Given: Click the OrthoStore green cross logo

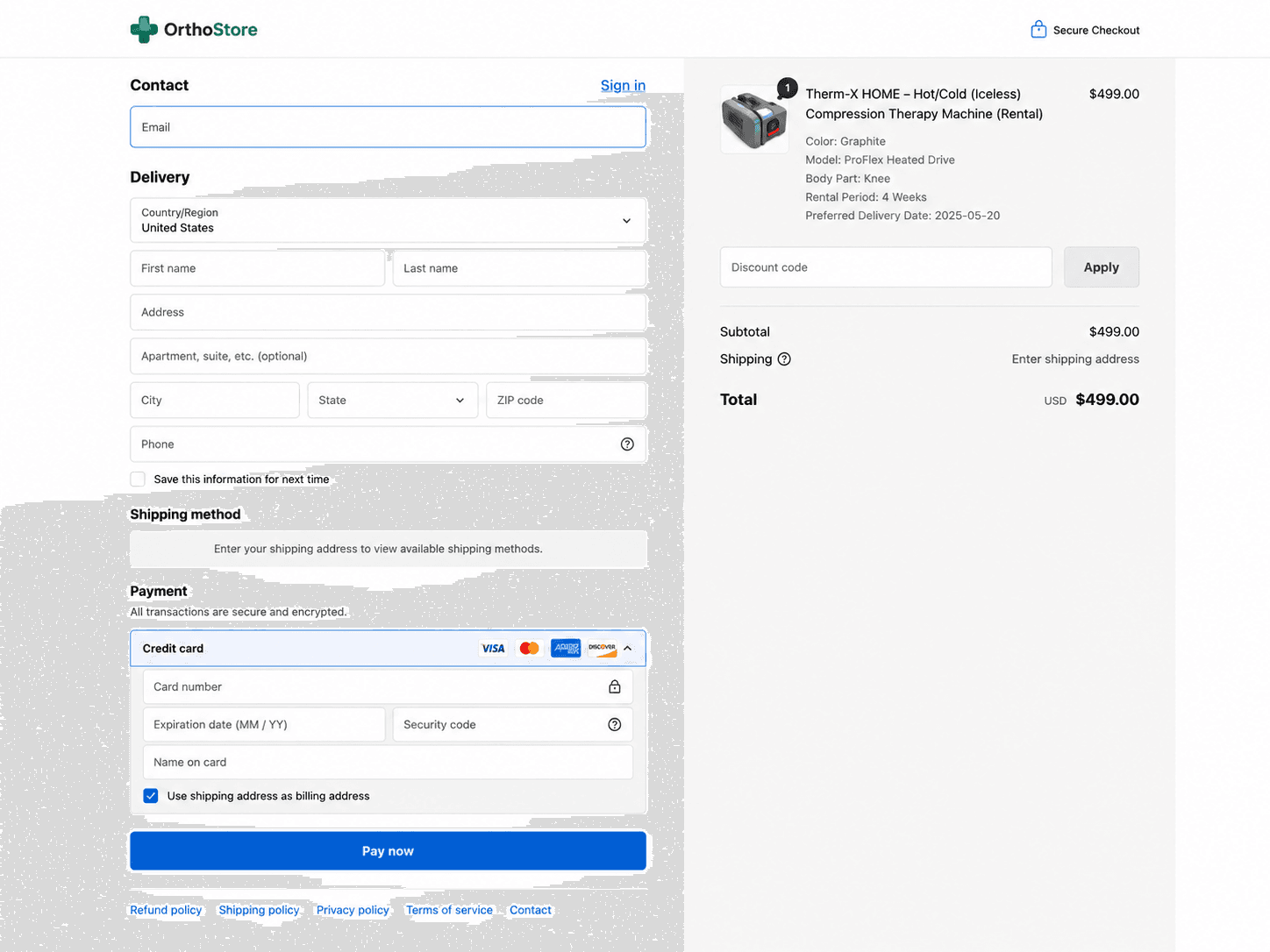Looking at the screenshot, I should pos(144,30).
